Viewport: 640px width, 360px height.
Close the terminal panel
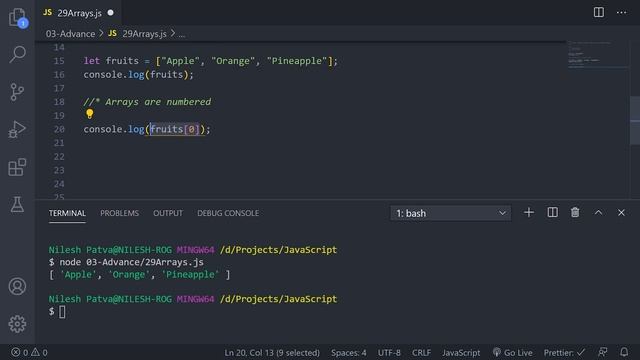coord(621,213)
